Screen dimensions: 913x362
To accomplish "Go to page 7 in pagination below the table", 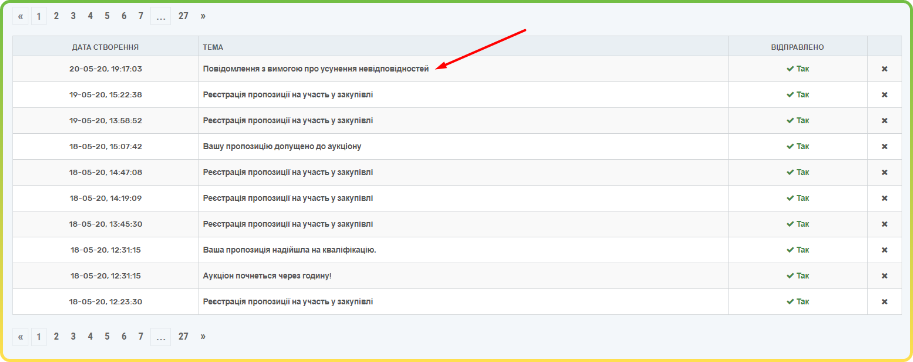I will click(140, 337).
